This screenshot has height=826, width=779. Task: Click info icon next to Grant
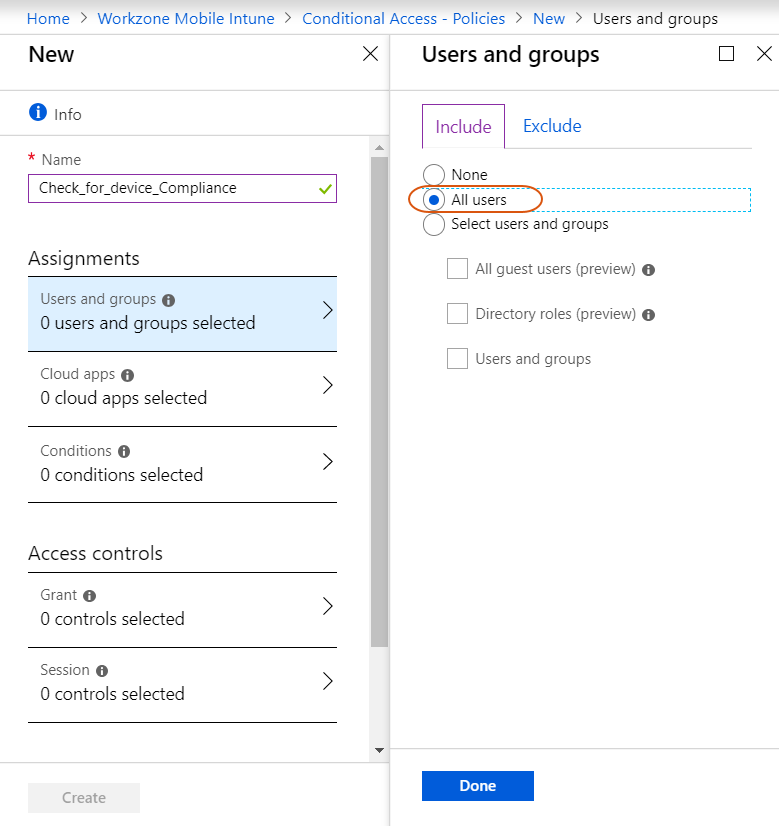coord(90,596)
